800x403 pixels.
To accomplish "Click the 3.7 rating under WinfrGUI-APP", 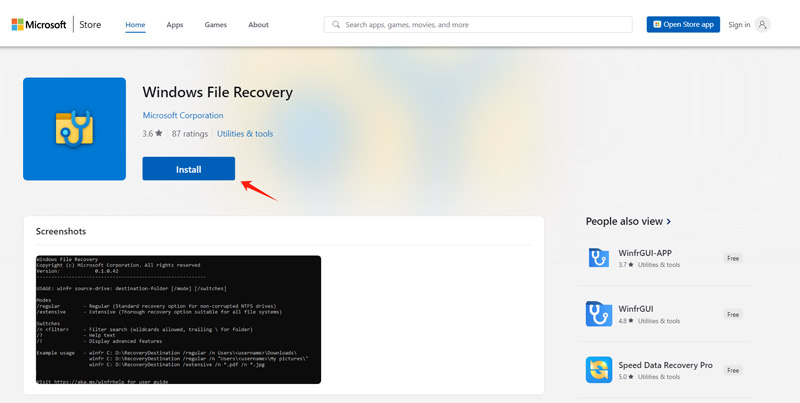I will pos(626,265).
